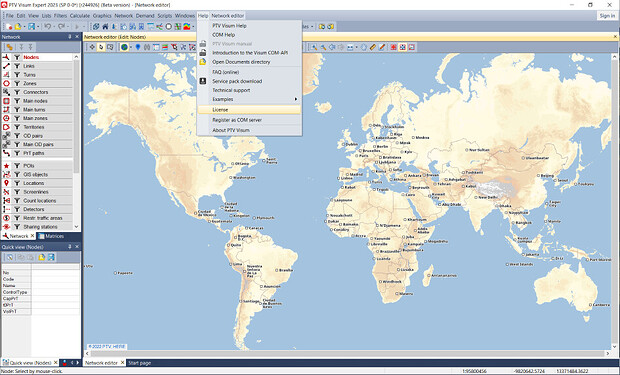The height and width of the screenshot is (375, 620).
Task: Pin the Network panel
Action: [70, 37]
